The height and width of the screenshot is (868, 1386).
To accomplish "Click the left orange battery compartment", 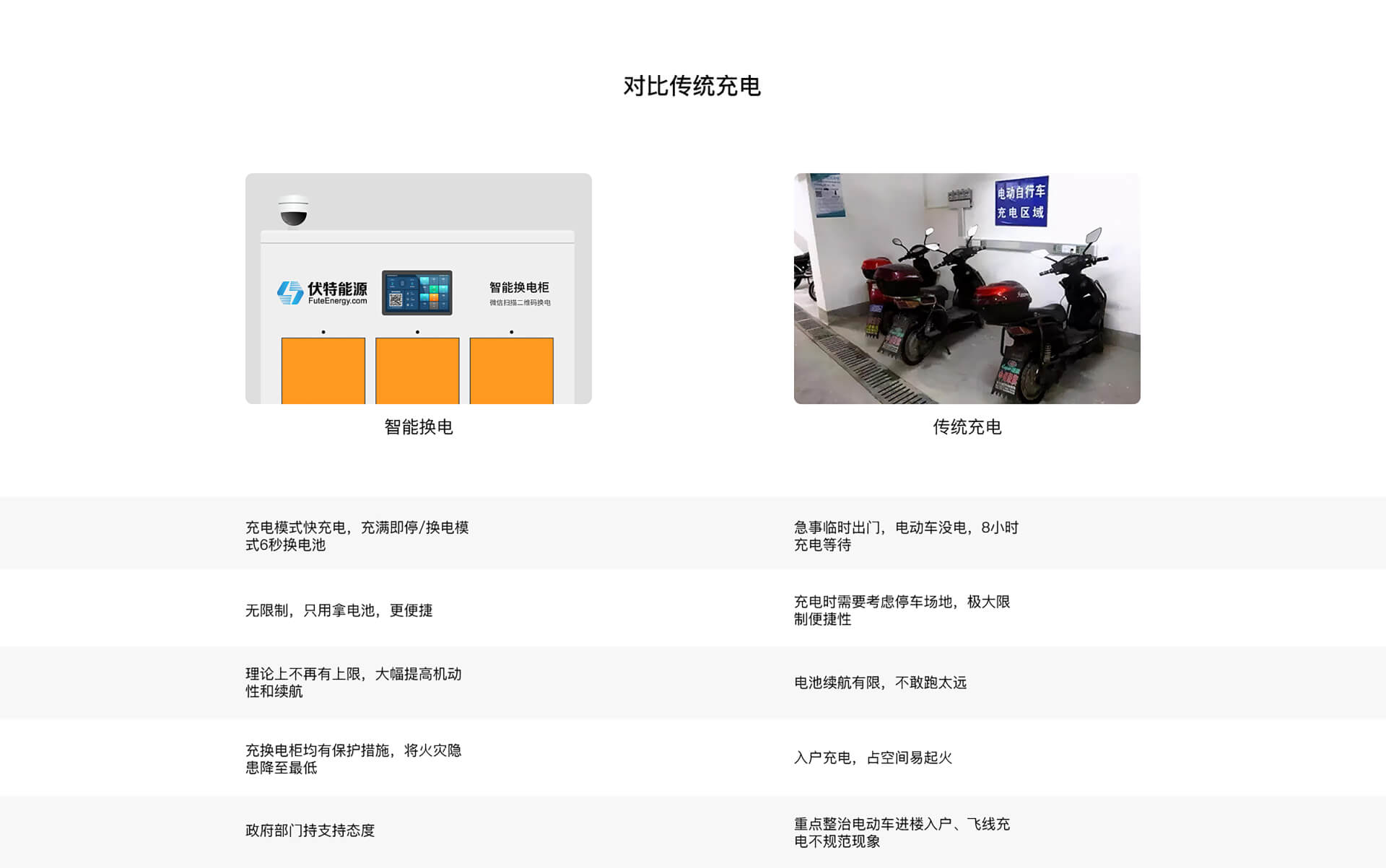I will tap(323, 370).
